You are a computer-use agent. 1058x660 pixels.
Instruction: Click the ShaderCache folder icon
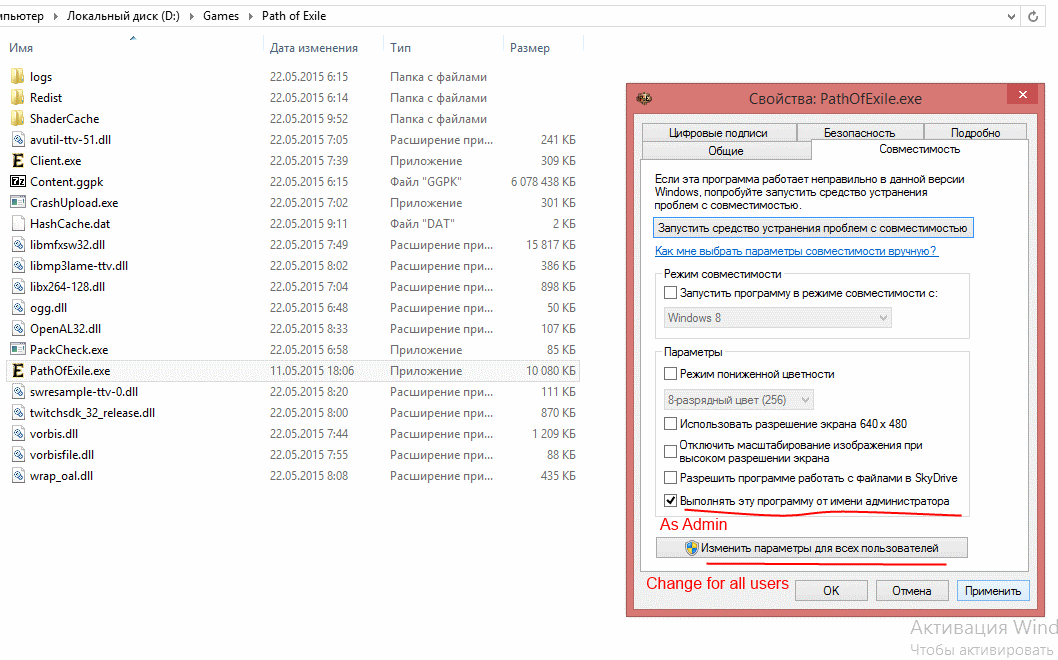coord(17,119)
